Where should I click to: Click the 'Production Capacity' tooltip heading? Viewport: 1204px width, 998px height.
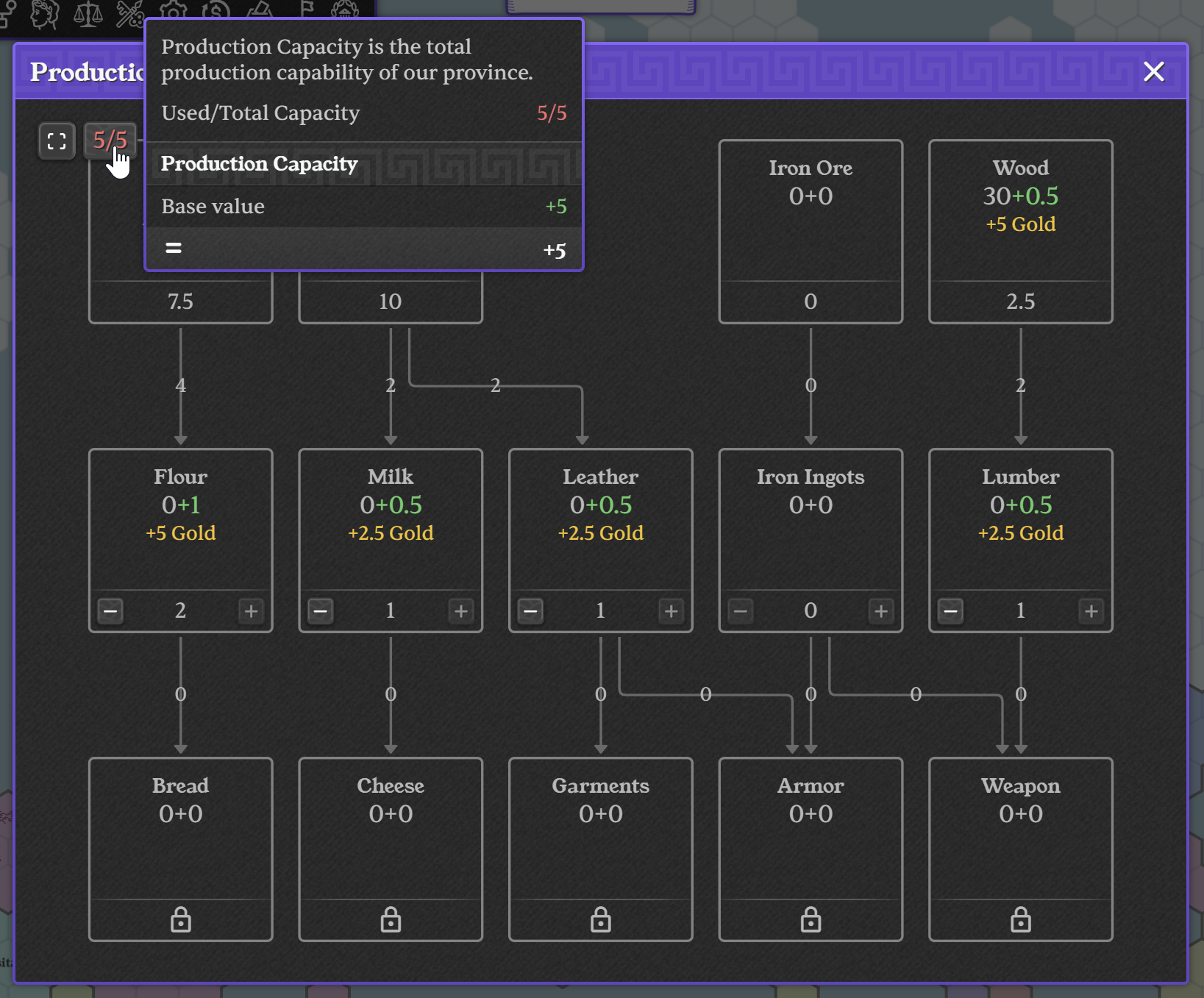tap(260, 164)
